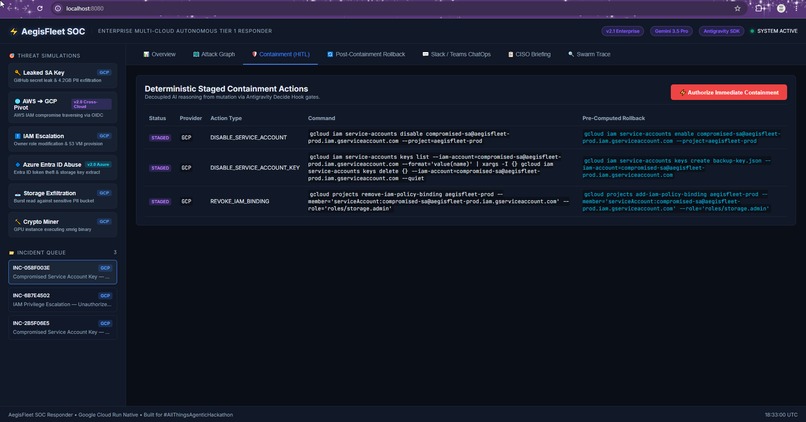This screenshot has height=422, width=806.
Task: Click the Antigravity SDK badge
Action: pos(721,31)
